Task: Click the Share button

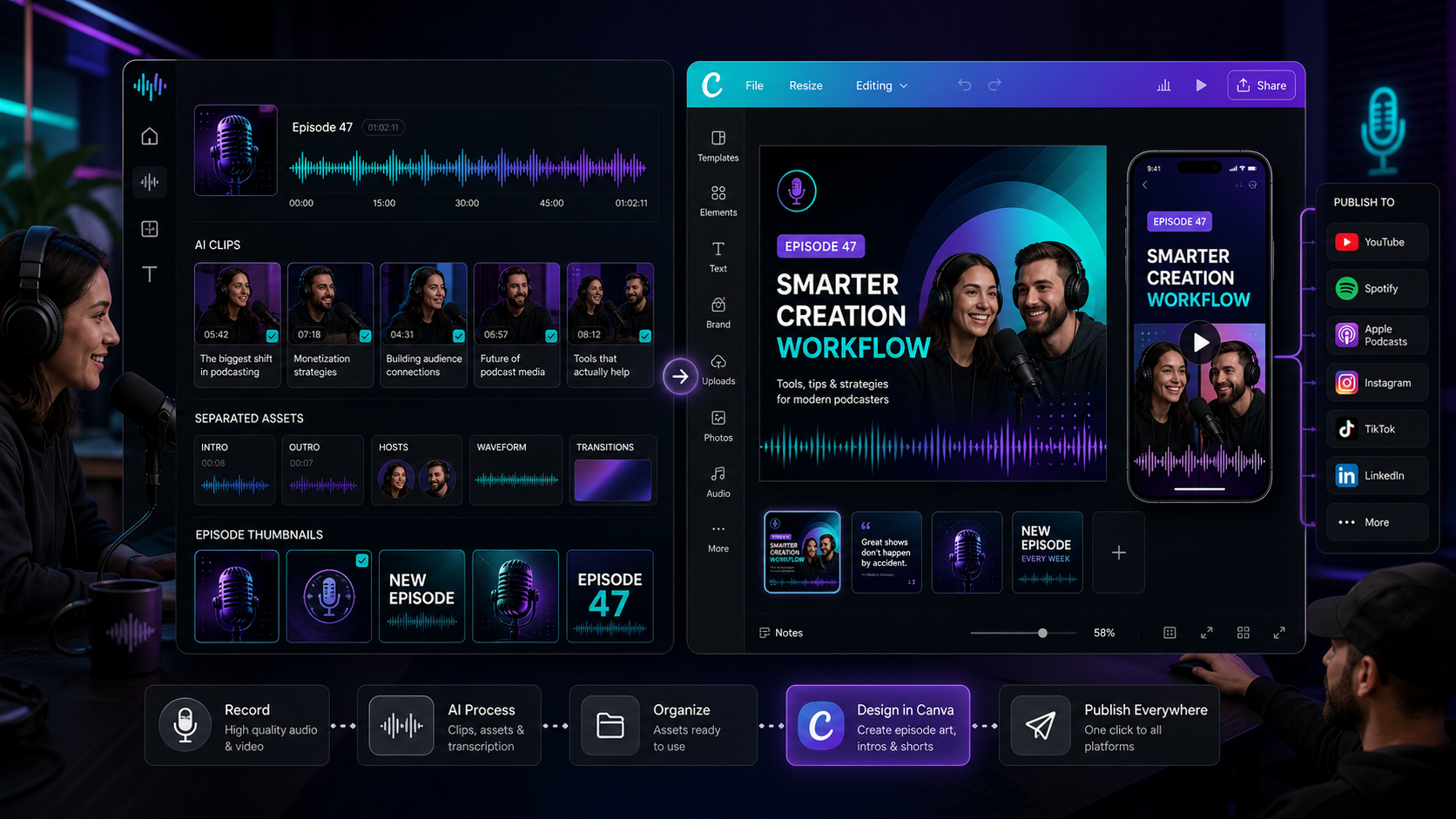Action: coord(1262,85)
